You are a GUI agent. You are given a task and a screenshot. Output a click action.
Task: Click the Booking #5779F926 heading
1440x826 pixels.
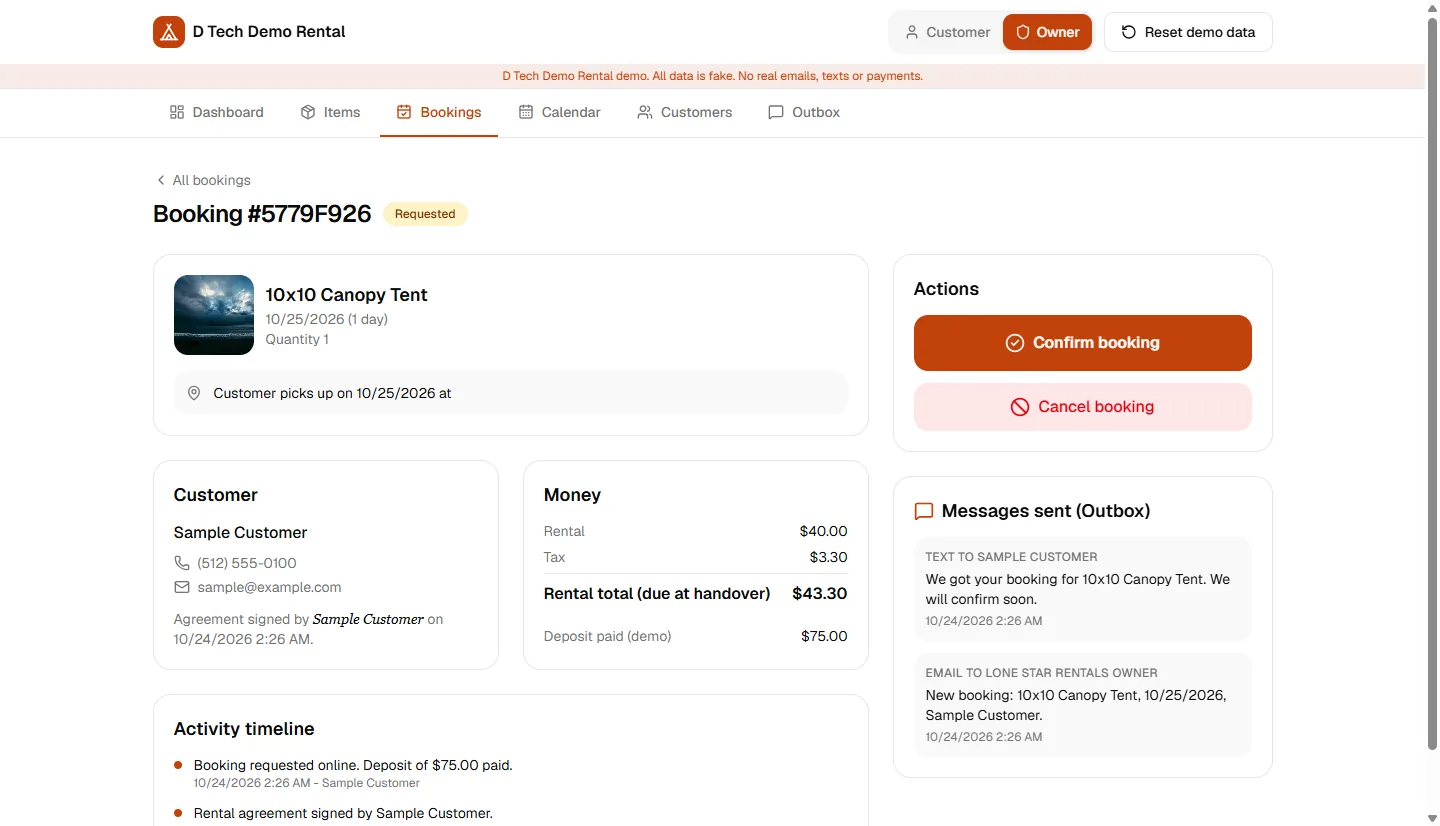pyautogui.click(x=262, y=214)
